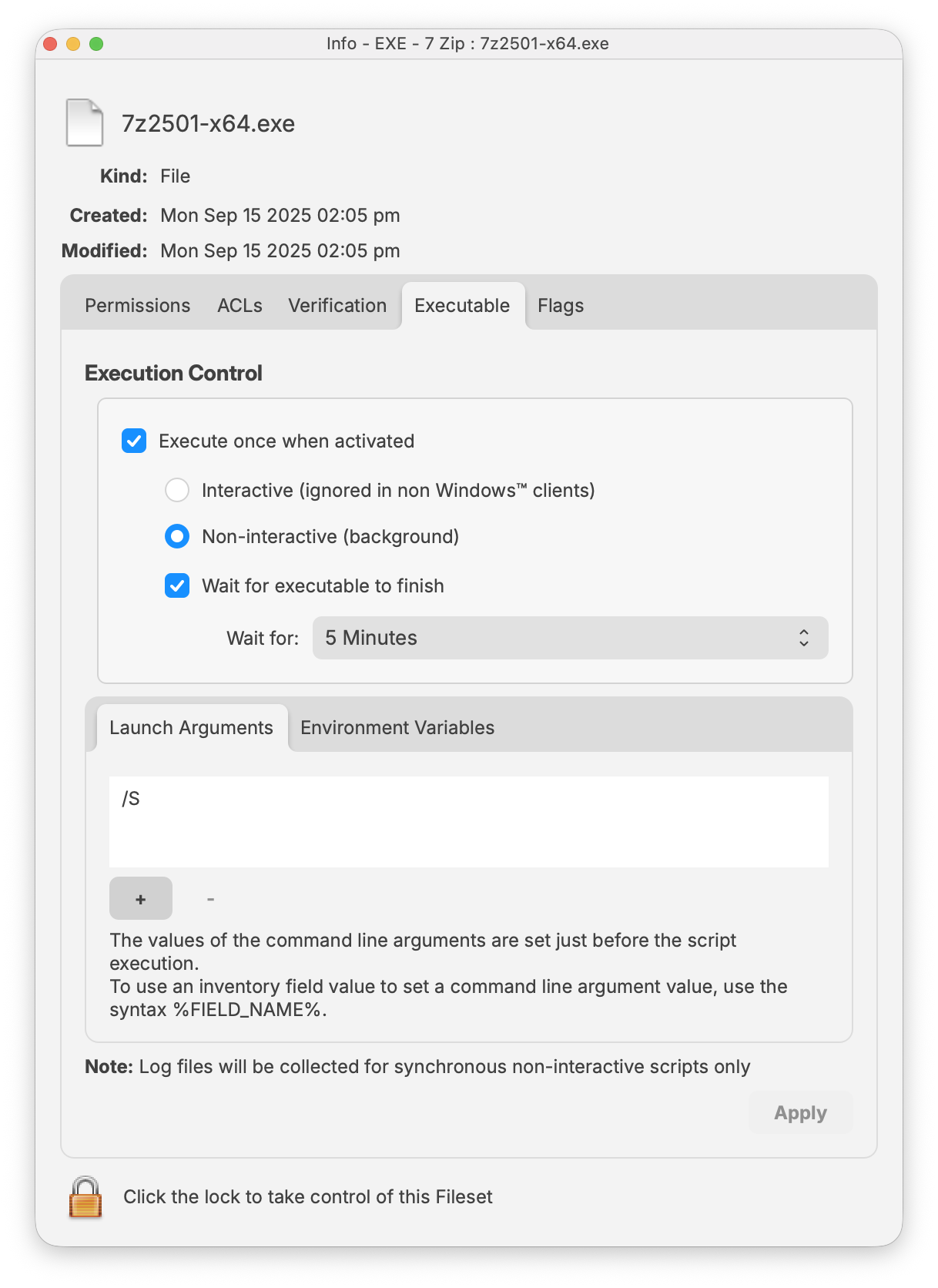Click the Apply button
Screen dimensions: 938x1288
(x=801, y=1112)
